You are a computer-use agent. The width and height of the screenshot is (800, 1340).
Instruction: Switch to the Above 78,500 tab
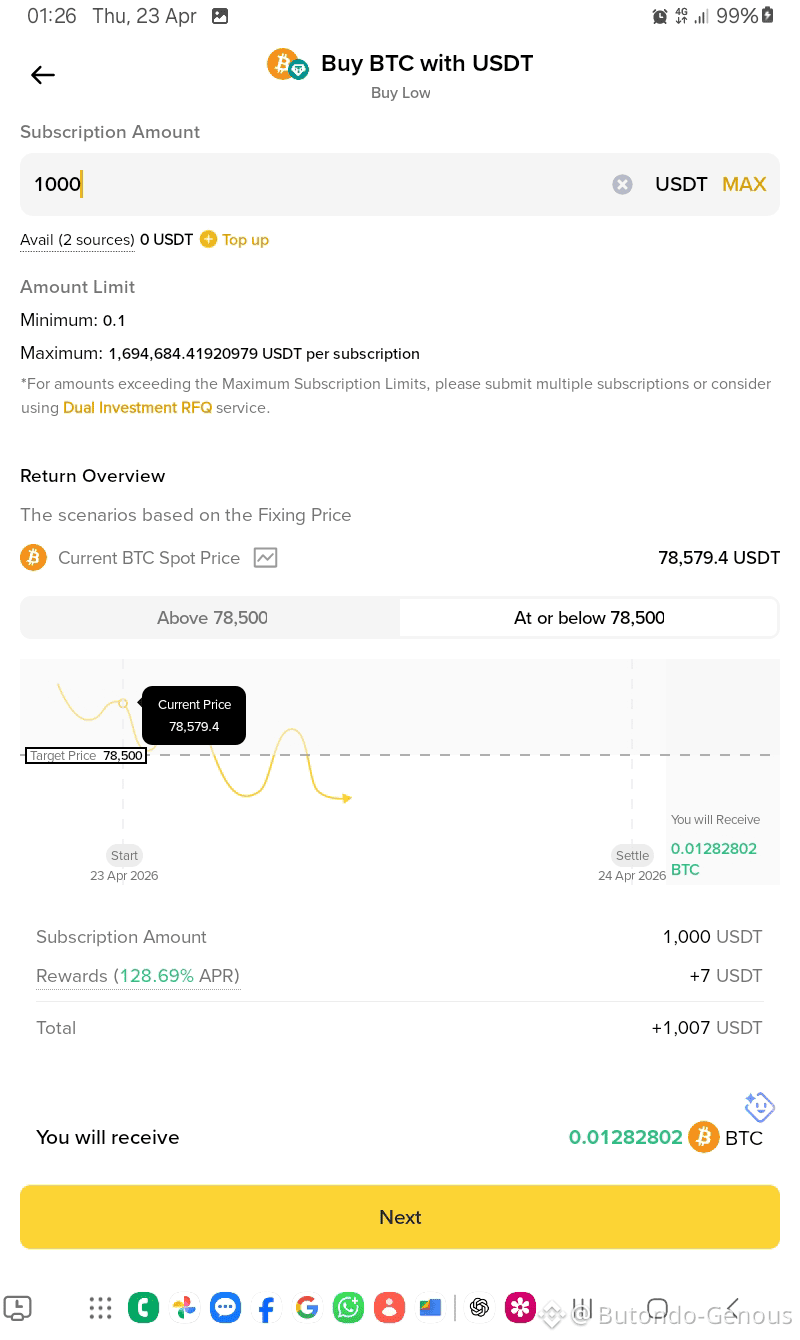pos(211,618)
